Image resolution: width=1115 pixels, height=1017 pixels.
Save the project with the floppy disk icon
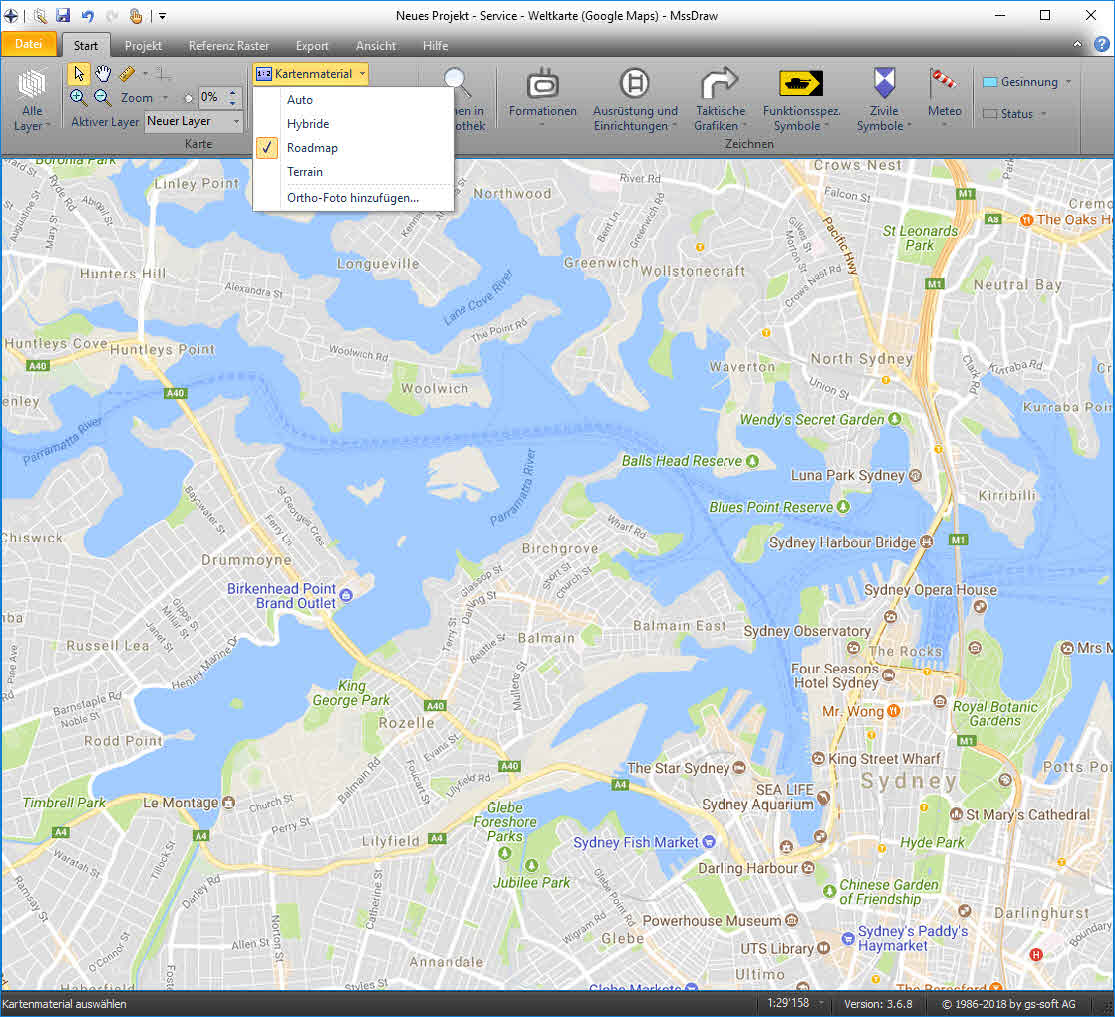pos(63,16)
